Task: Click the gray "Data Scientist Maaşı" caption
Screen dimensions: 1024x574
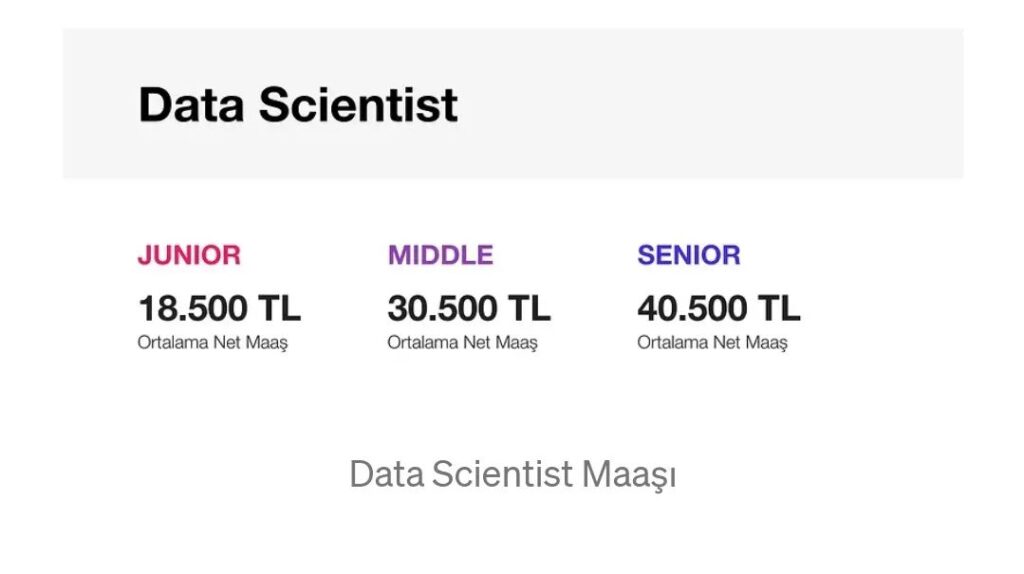Action: pyautogui.click(x=512, y=474)
